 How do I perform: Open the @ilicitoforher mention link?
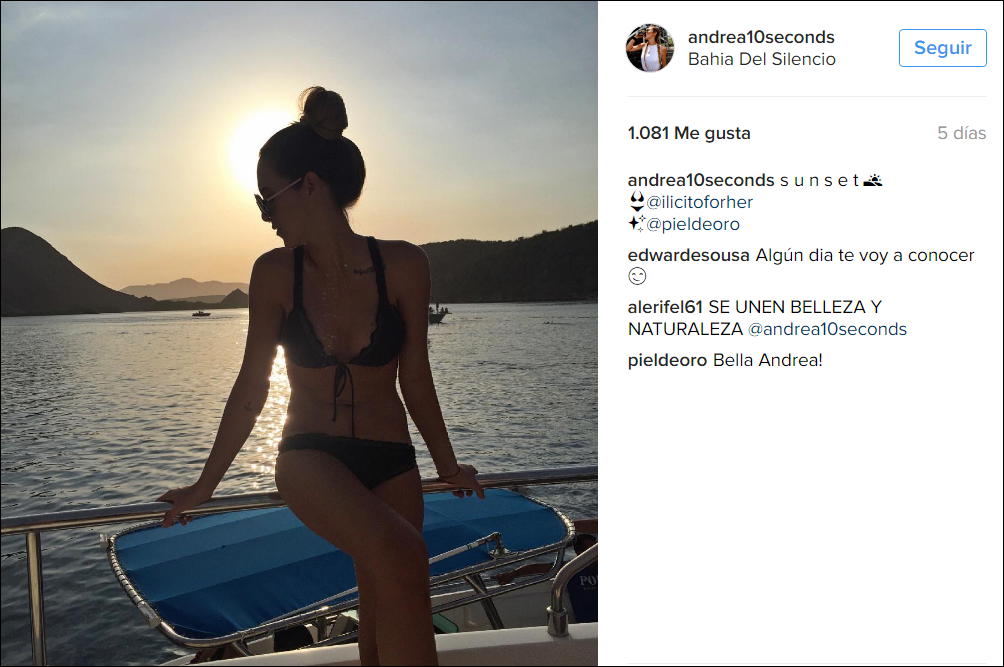pyautogui.click(x=699, y=202)
